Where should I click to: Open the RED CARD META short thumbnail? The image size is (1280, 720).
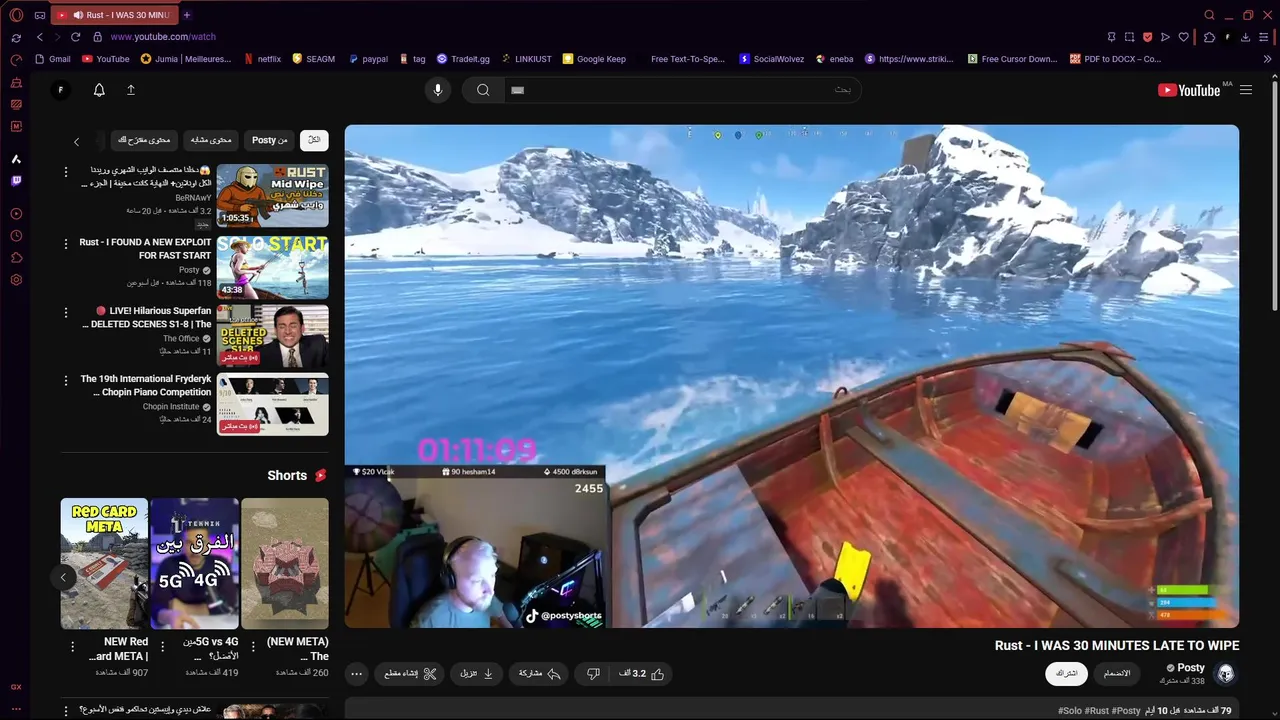(x=104, y=563)
